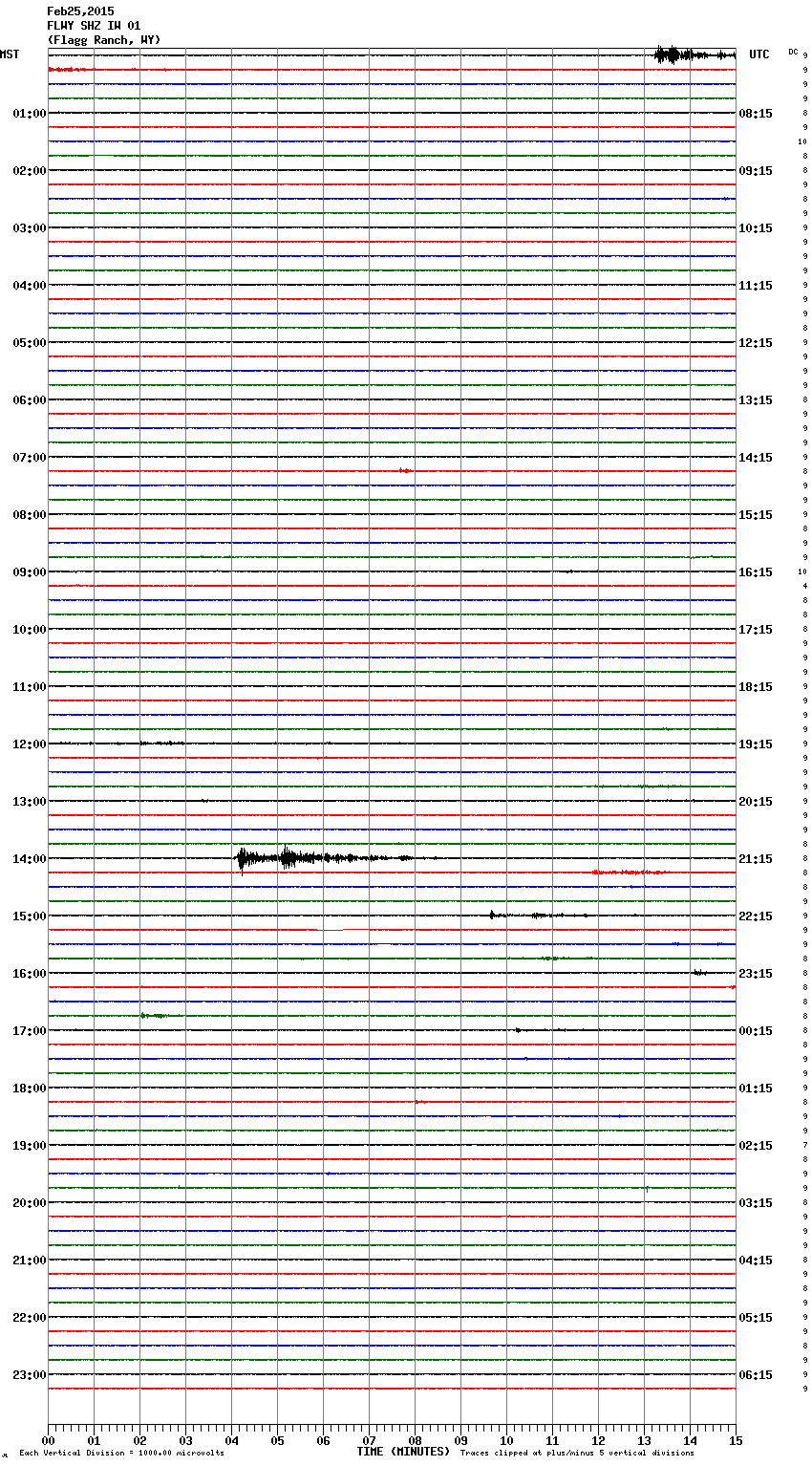
Task: Select the 23:00 MST row label
Action: 30,1375
